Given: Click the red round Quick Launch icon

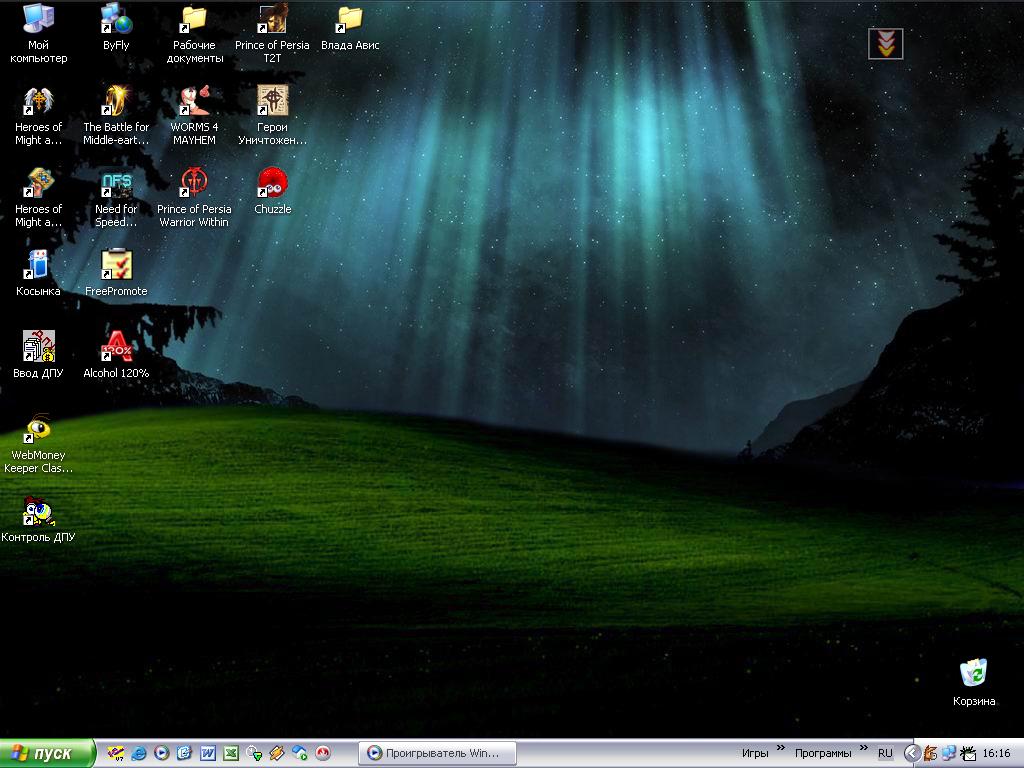Looking at the screenshot, I should coord(323,753).
